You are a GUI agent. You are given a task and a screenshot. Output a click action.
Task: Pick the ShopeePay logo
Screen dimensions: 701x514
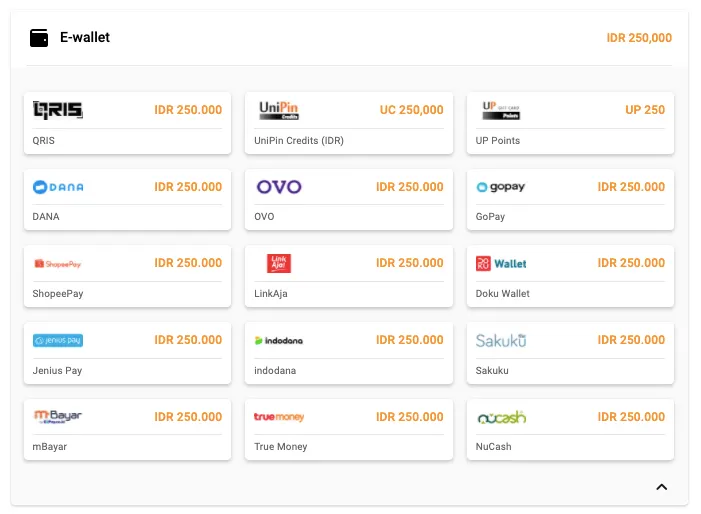(x=58, y=264)
